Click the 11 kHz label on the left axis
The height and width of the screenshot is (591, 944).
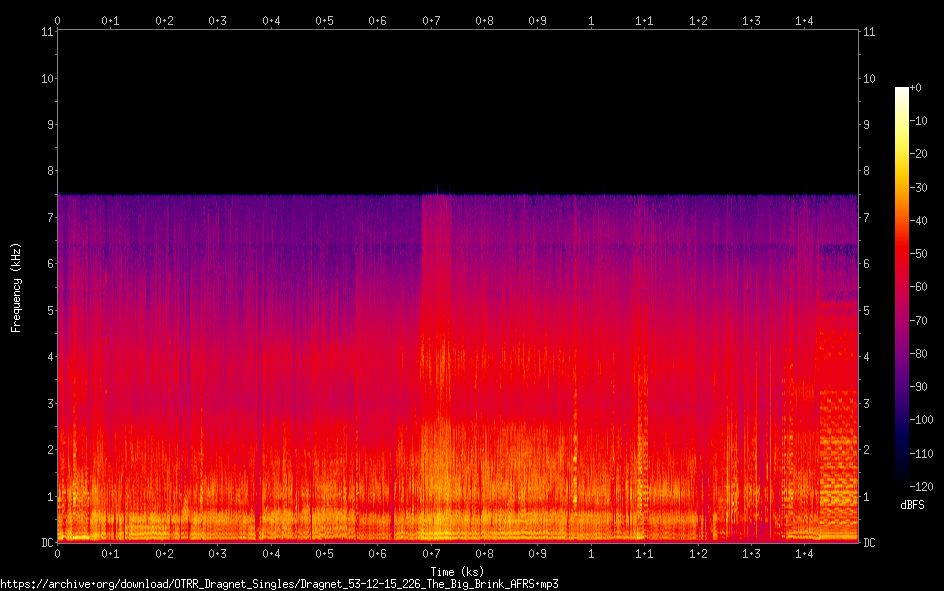(46, 32)
